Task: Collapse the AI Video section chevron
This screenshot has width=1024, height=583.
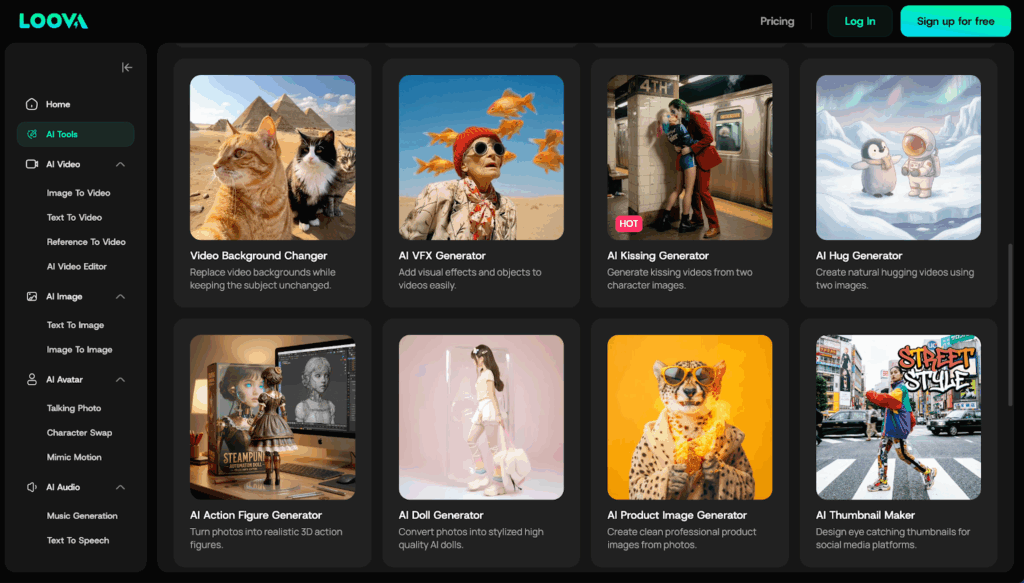Action: [x=120, y=164]
